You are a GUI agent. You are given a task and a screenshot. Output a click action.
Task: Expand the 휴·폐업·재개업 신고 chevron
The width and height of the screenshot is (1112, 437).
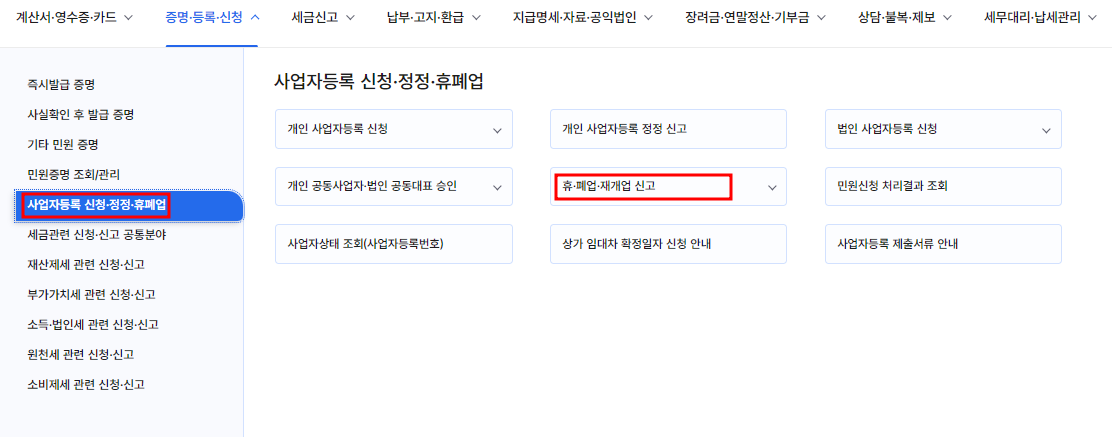click(x=772, y=187)
